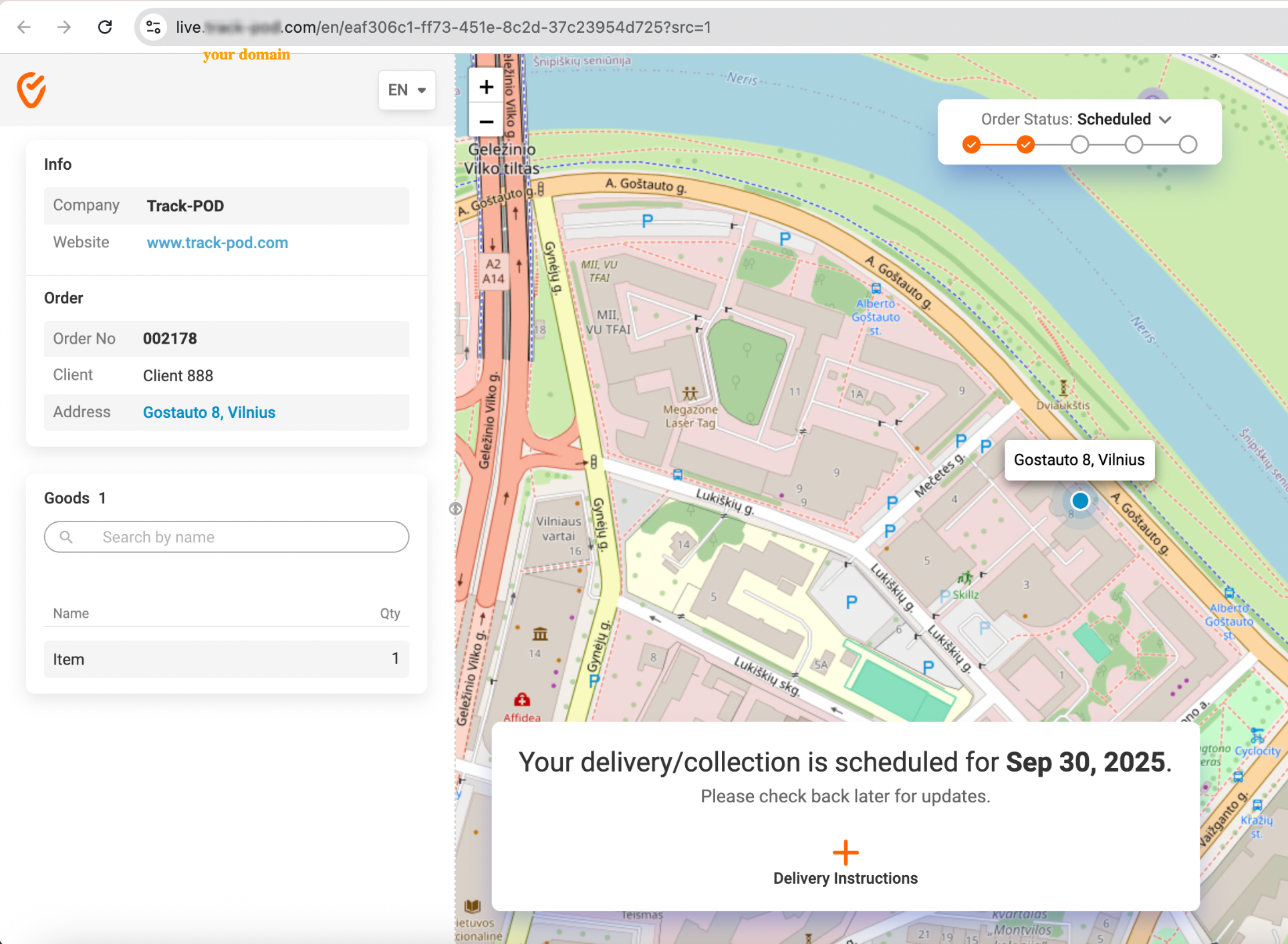This screenshot has width=1288, height=944.
Task: Open the www.track-pod.com website link
Action: pos(217,243)
